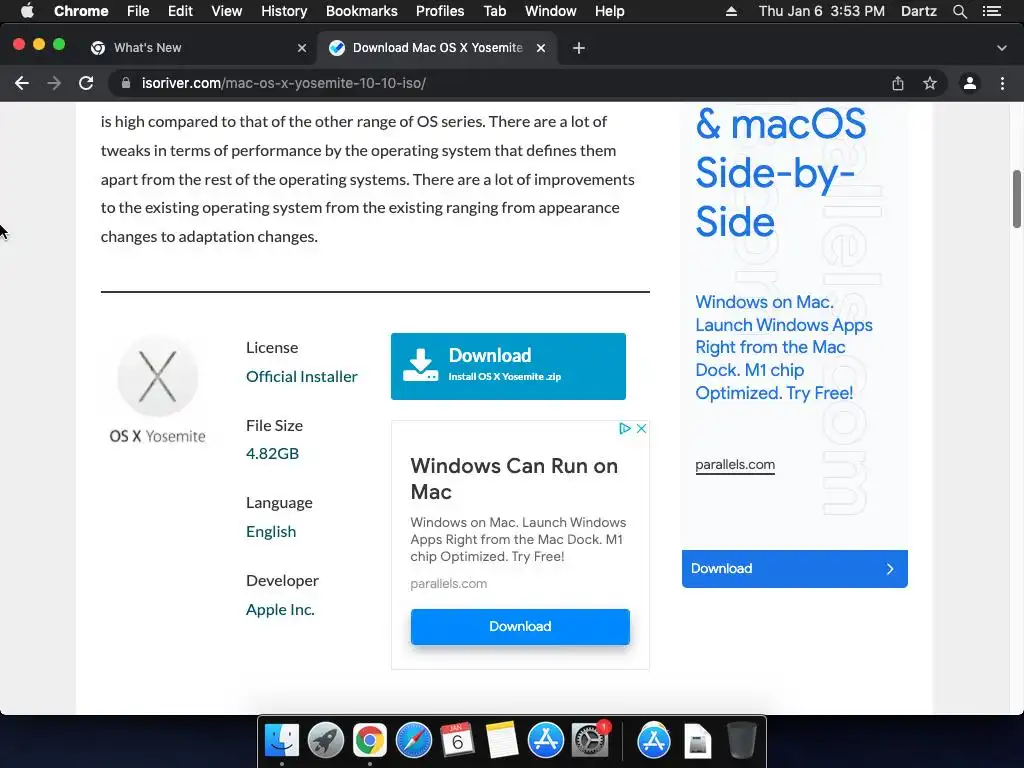
Task: Open the View menu
Action: 227,11
